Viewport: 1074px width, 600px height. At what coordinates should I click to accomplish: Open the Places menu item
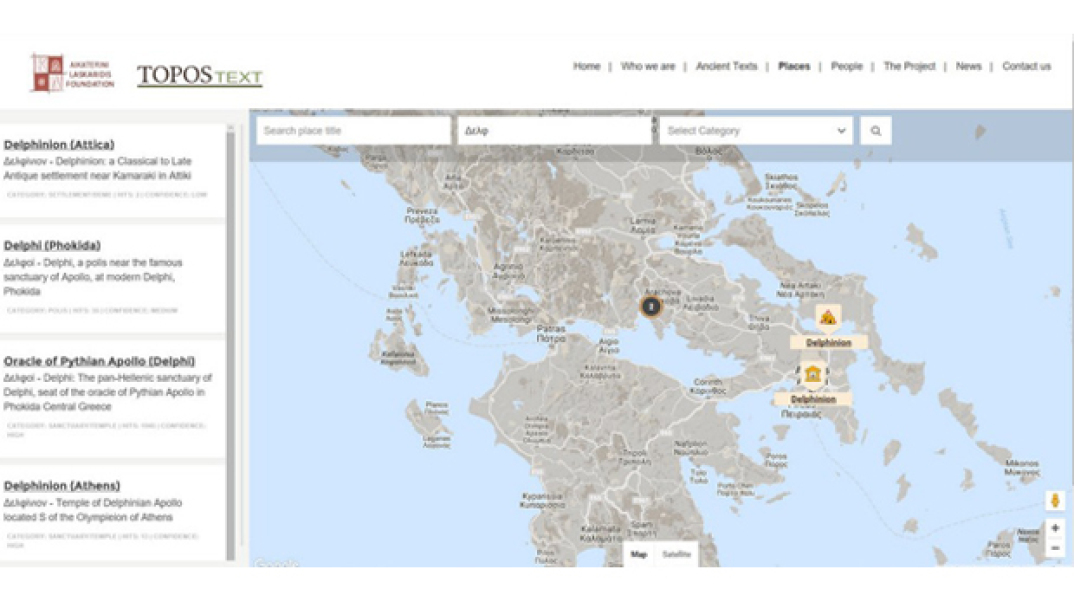click(x=794, y=66)
